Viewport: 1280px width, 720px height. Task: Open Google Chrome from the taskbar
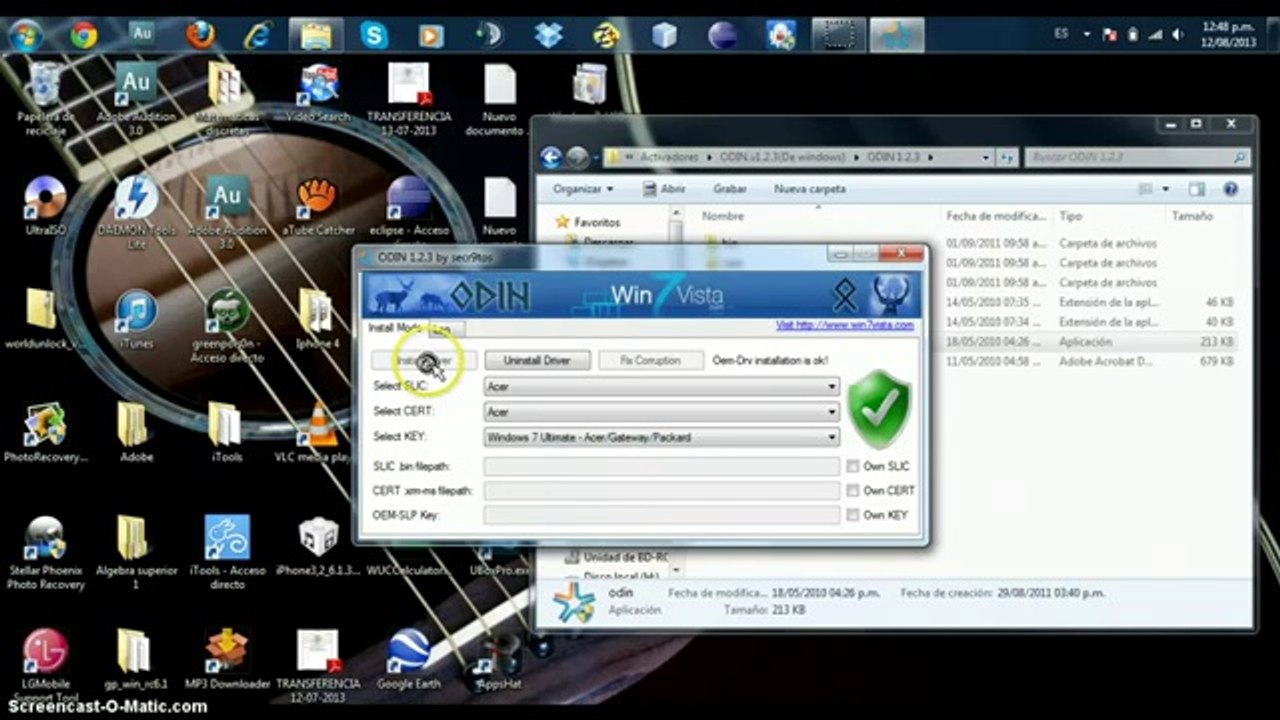click(x=84, y=35)
